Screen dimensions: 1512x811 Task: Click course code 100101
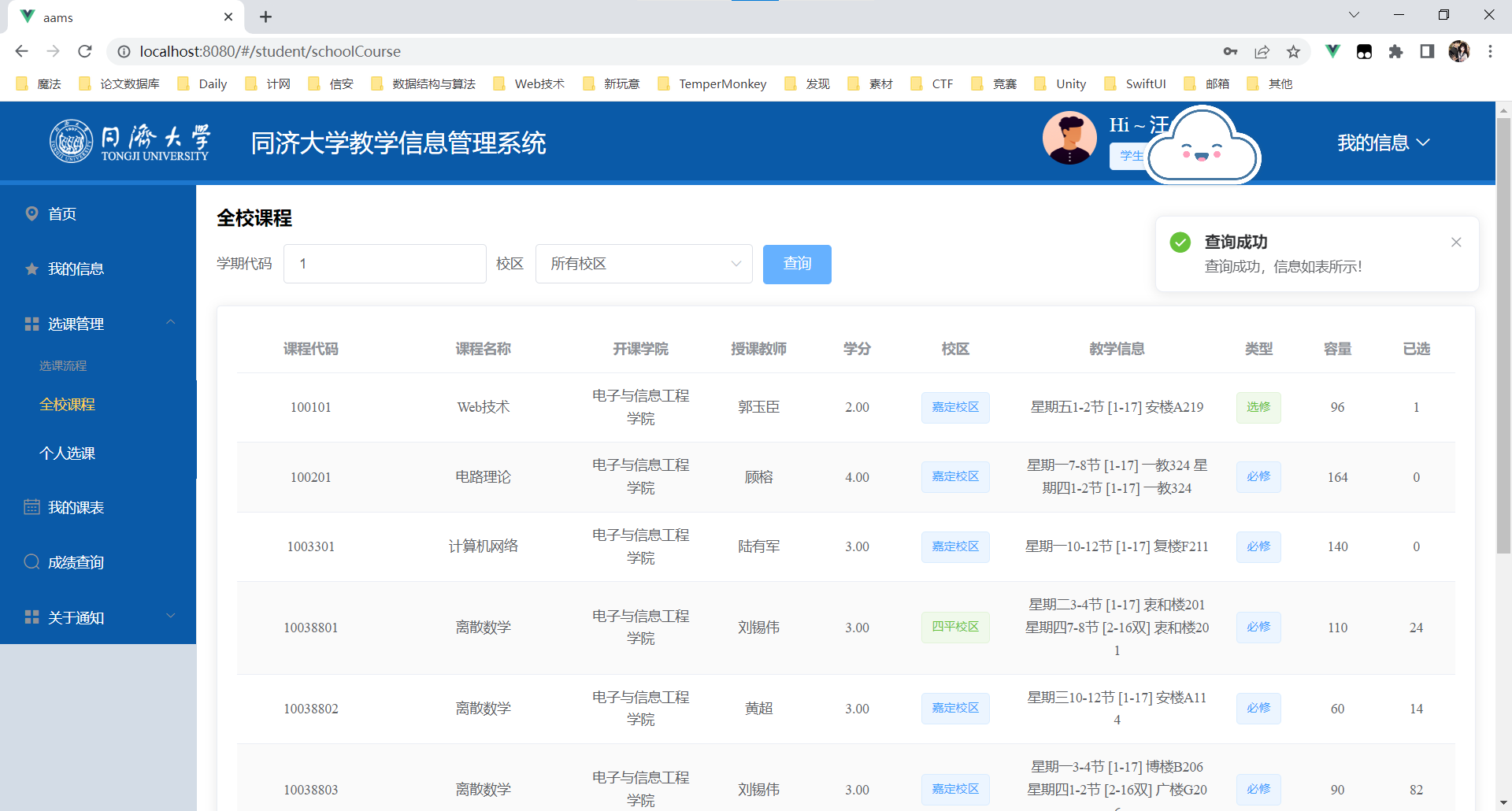coord(311,407)
